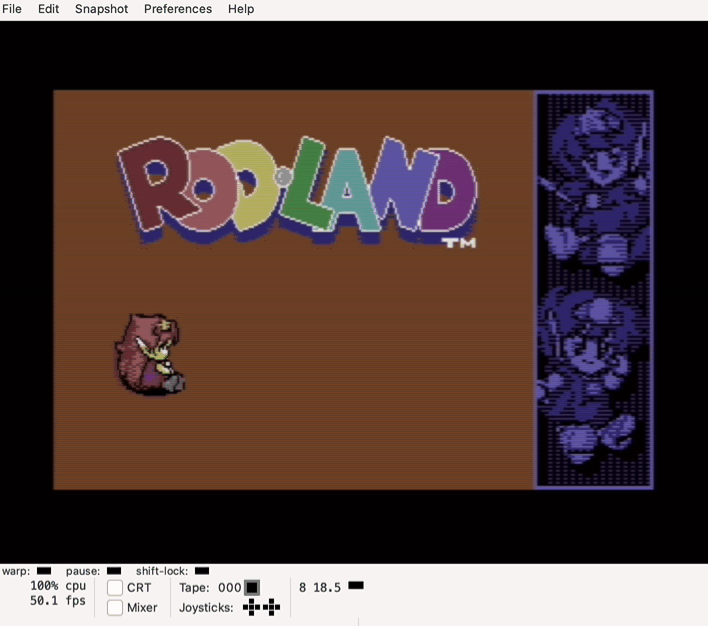Click the pause indicator LED
This screenshot has width=708, height=626.
pyautogui.click(x=114, y=571)
